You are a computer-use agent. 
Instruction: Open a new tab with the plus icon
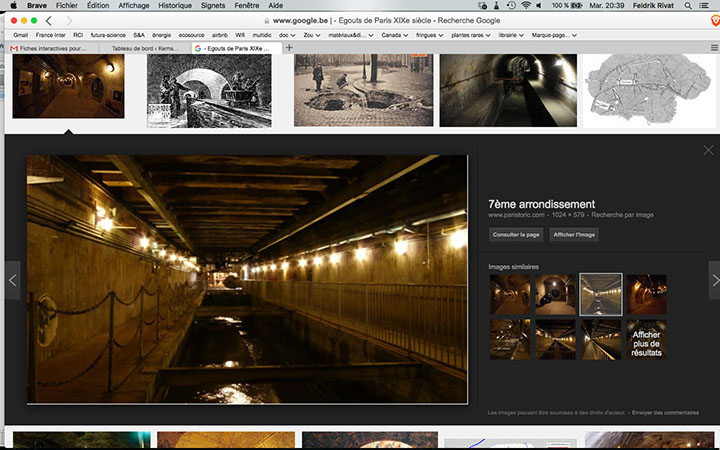[x=289, y=47]
